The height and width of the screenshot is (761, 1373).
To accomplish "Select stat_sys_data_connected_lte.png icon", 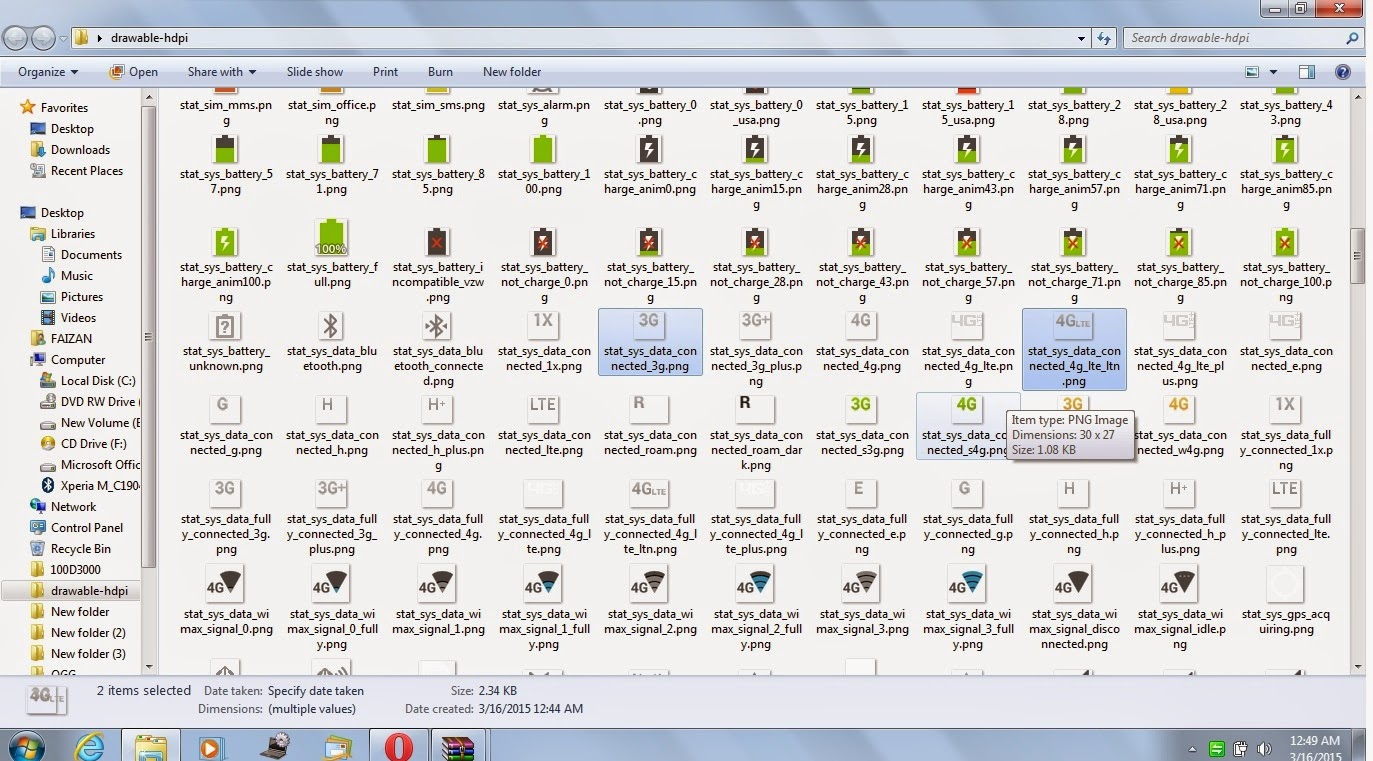I will 543,409.
